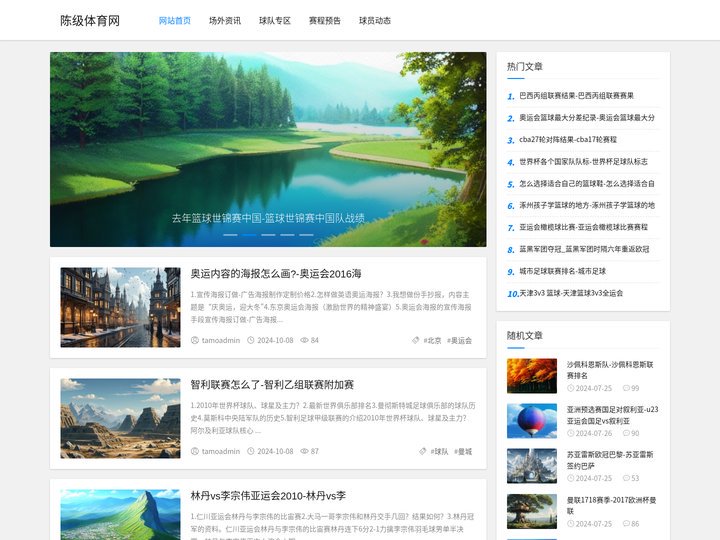Image resolution: width=720 pixels, height=540 pixels.
Task: Click the 陈级体育网 site logo
Action: click(90, 21)
